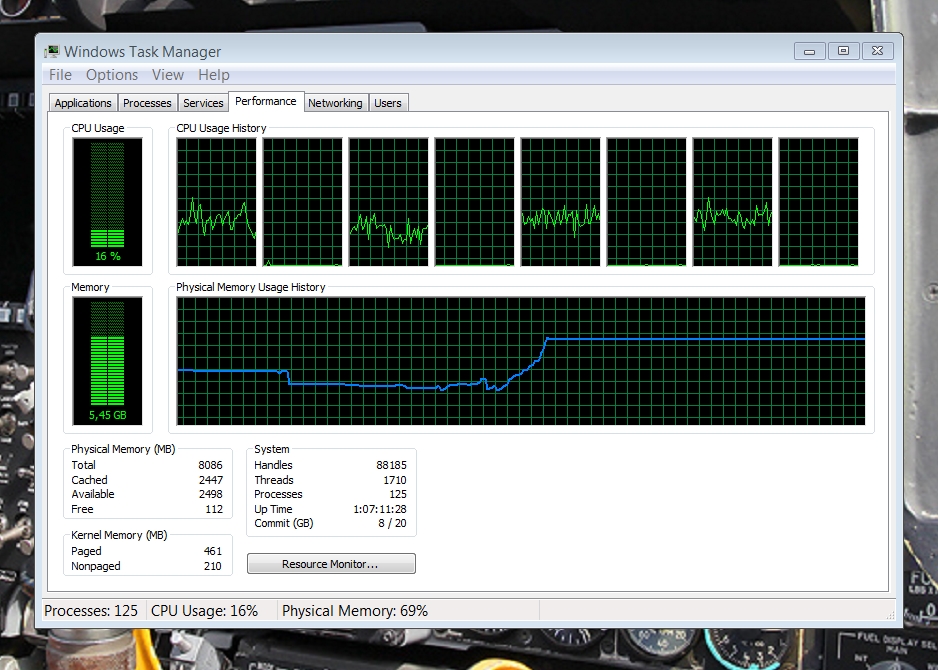
Task: Click the Free memory value 112
Action: (x=214, y=509)
